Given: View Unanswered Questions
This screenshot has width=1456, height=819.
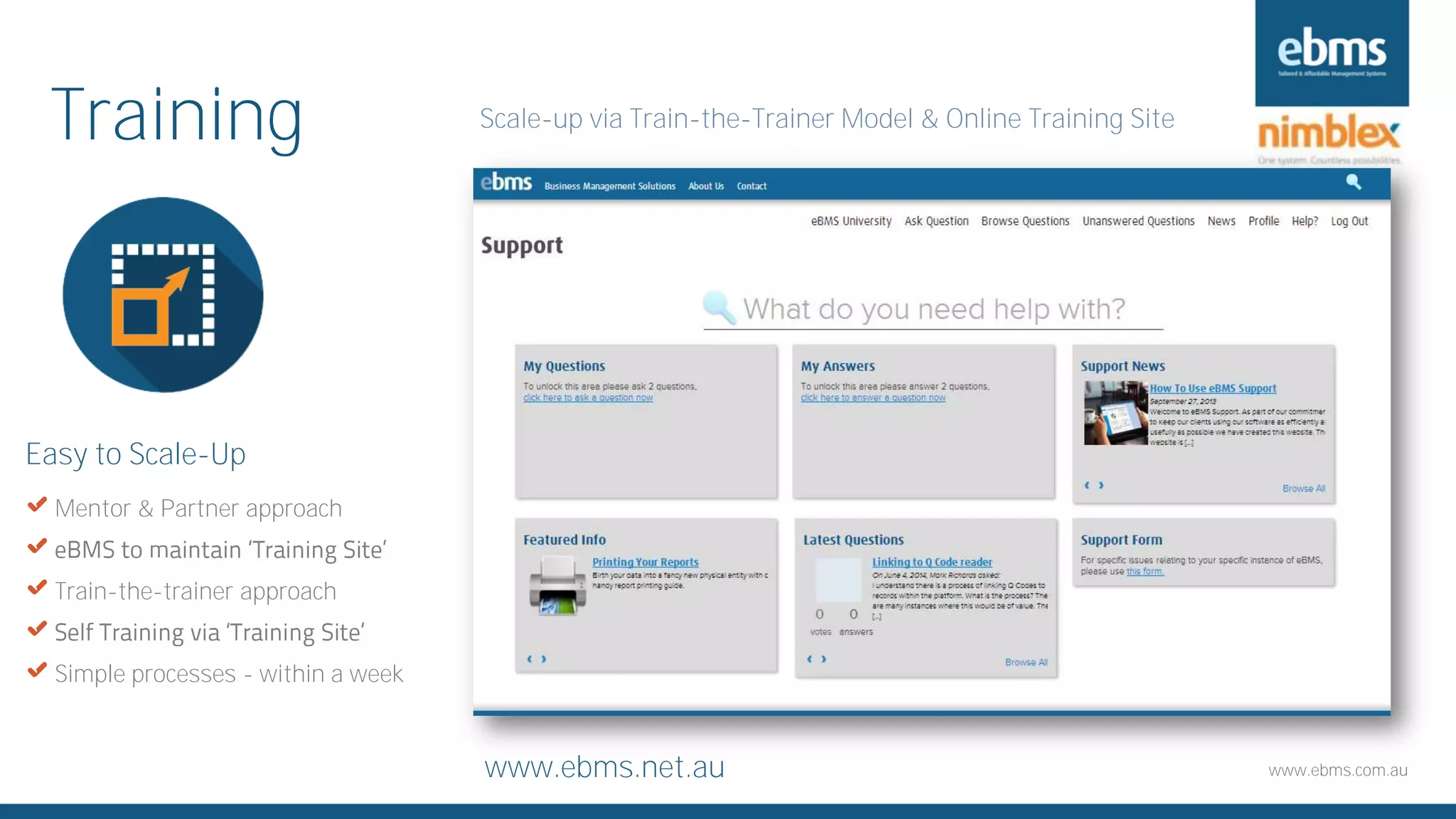Looking at the screenshot, I should pos(1138,221).
